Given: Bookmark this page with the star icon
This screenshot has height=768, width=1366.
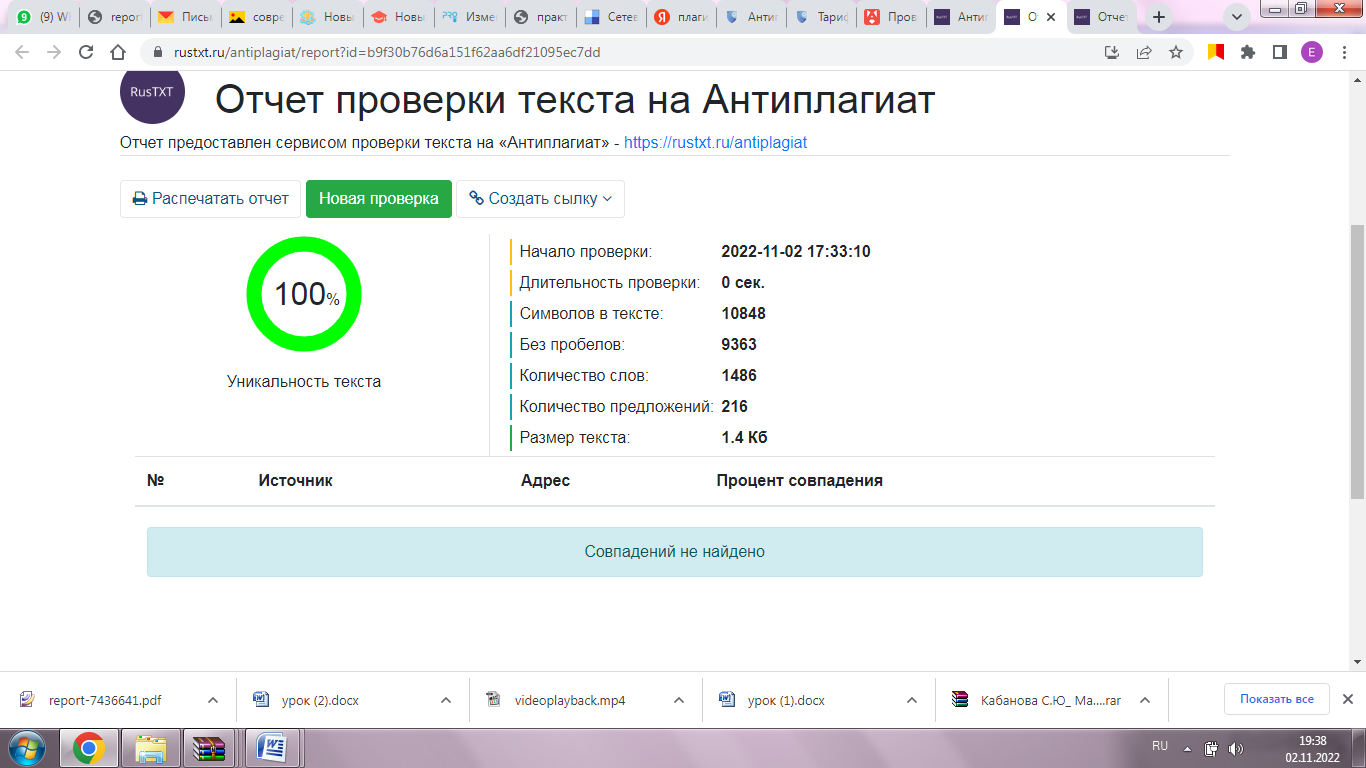Looking at the screenshot, I should coord(1176,52).
